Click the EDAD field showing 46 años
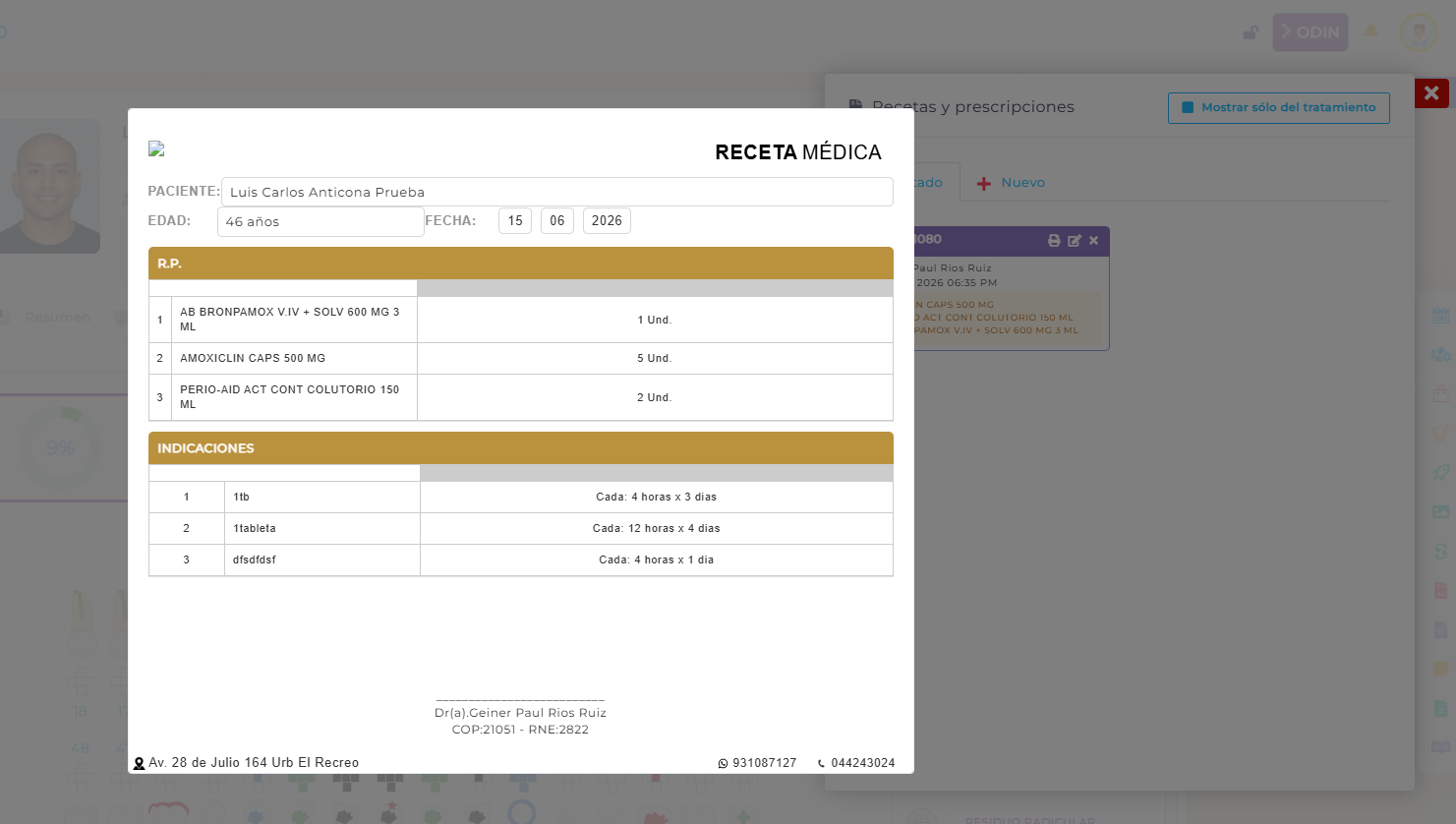The width and height of the screenshot is (1456, 824). 320,221
